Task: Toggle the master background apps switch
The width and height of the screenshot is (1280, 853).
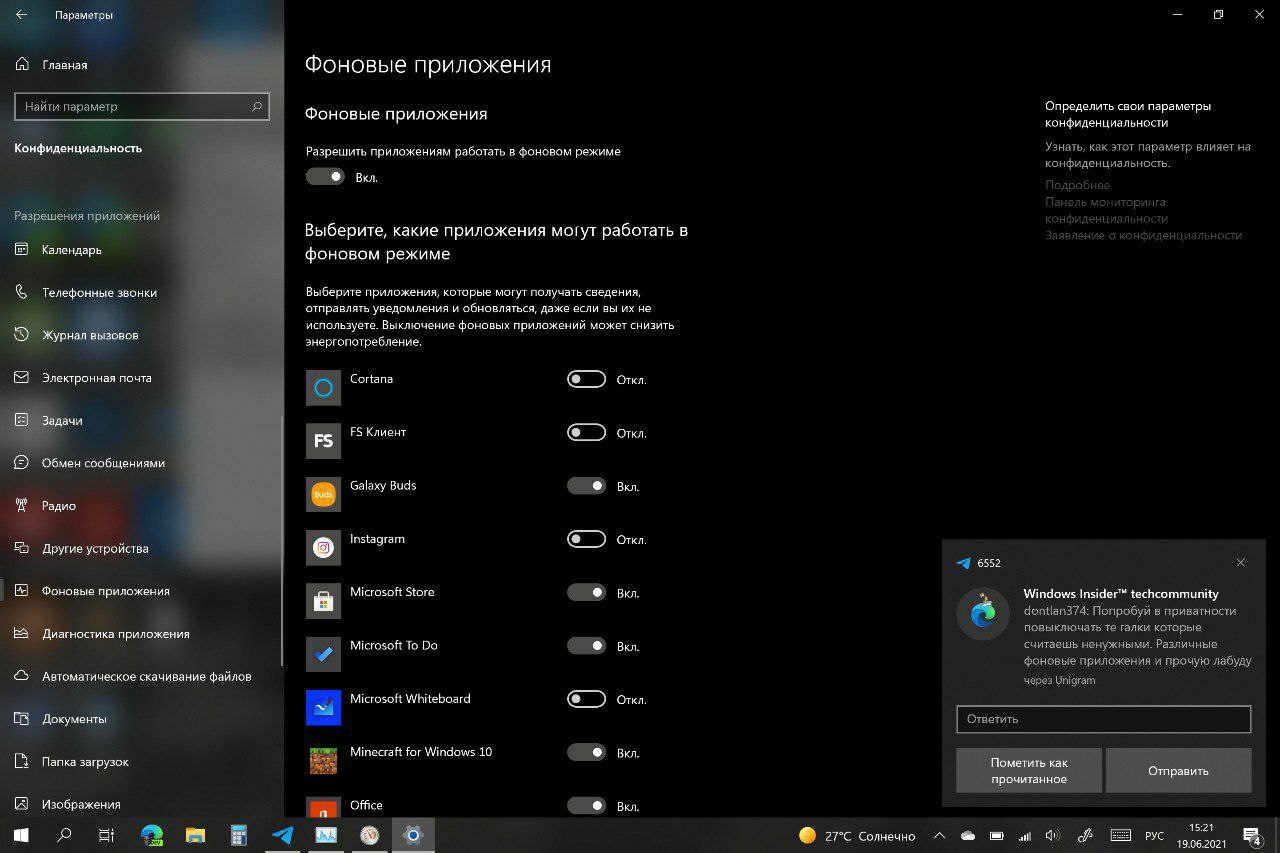Action: point(325,177)
